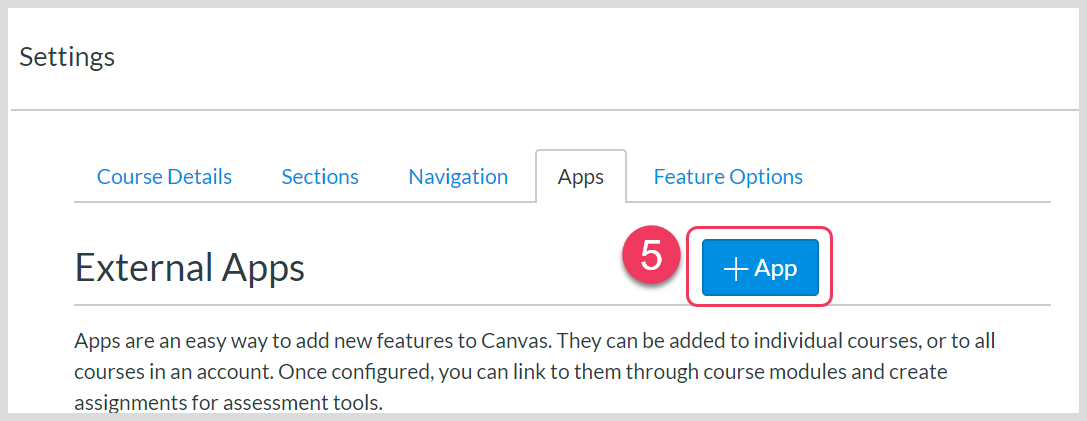Go to the Navigation tab
The image size is (1087, 421).
(x=458, y=177)
